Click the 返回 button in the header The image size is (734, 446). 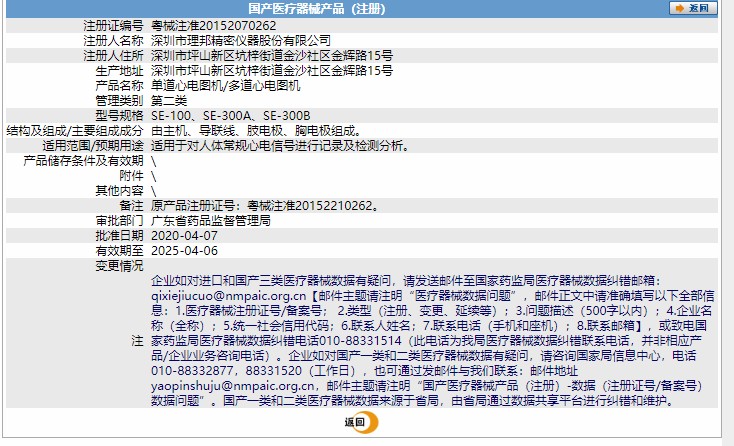pyautogui.click(x=693, y=8)
